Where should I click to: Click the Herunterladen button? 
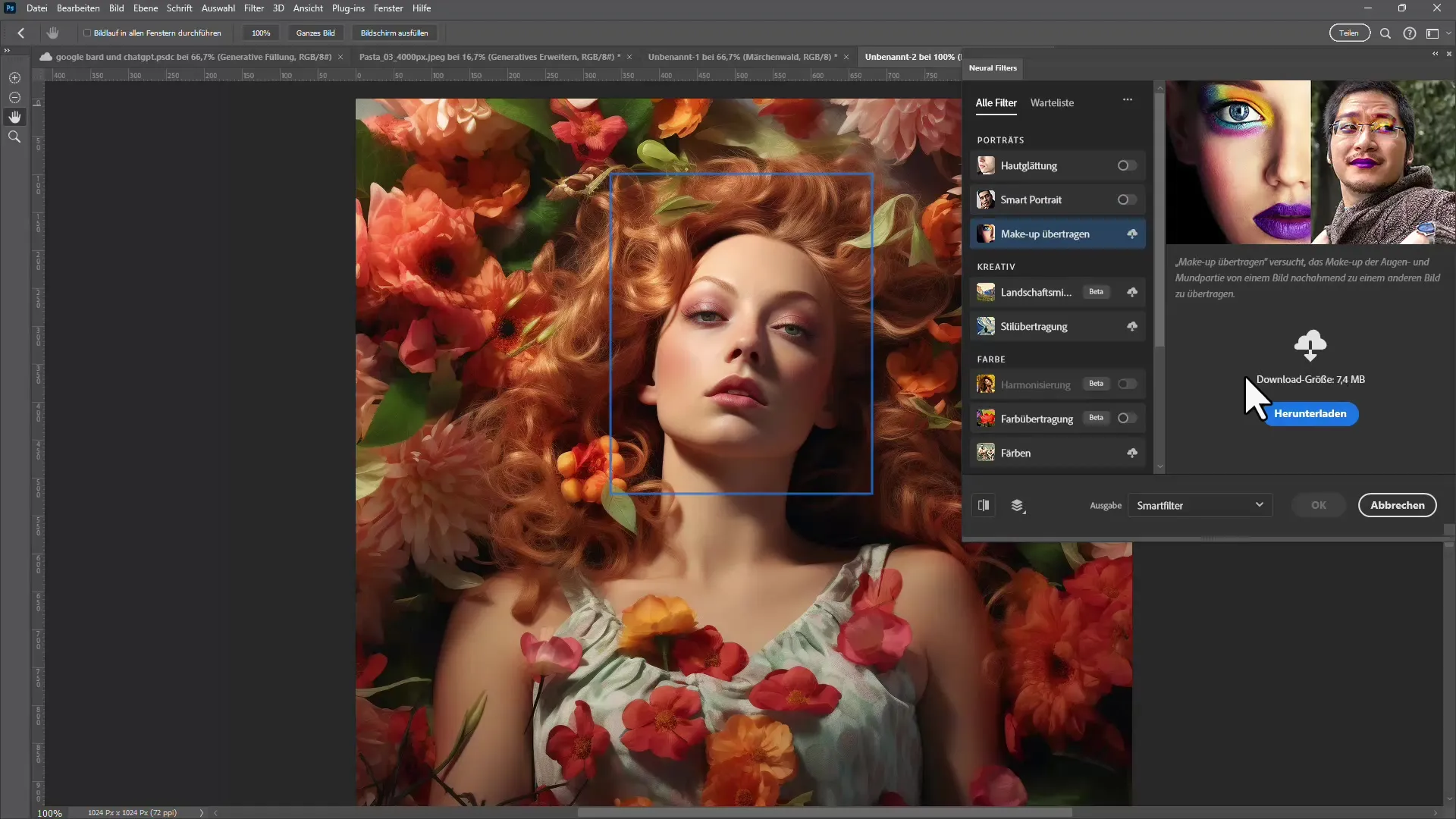1310,413
